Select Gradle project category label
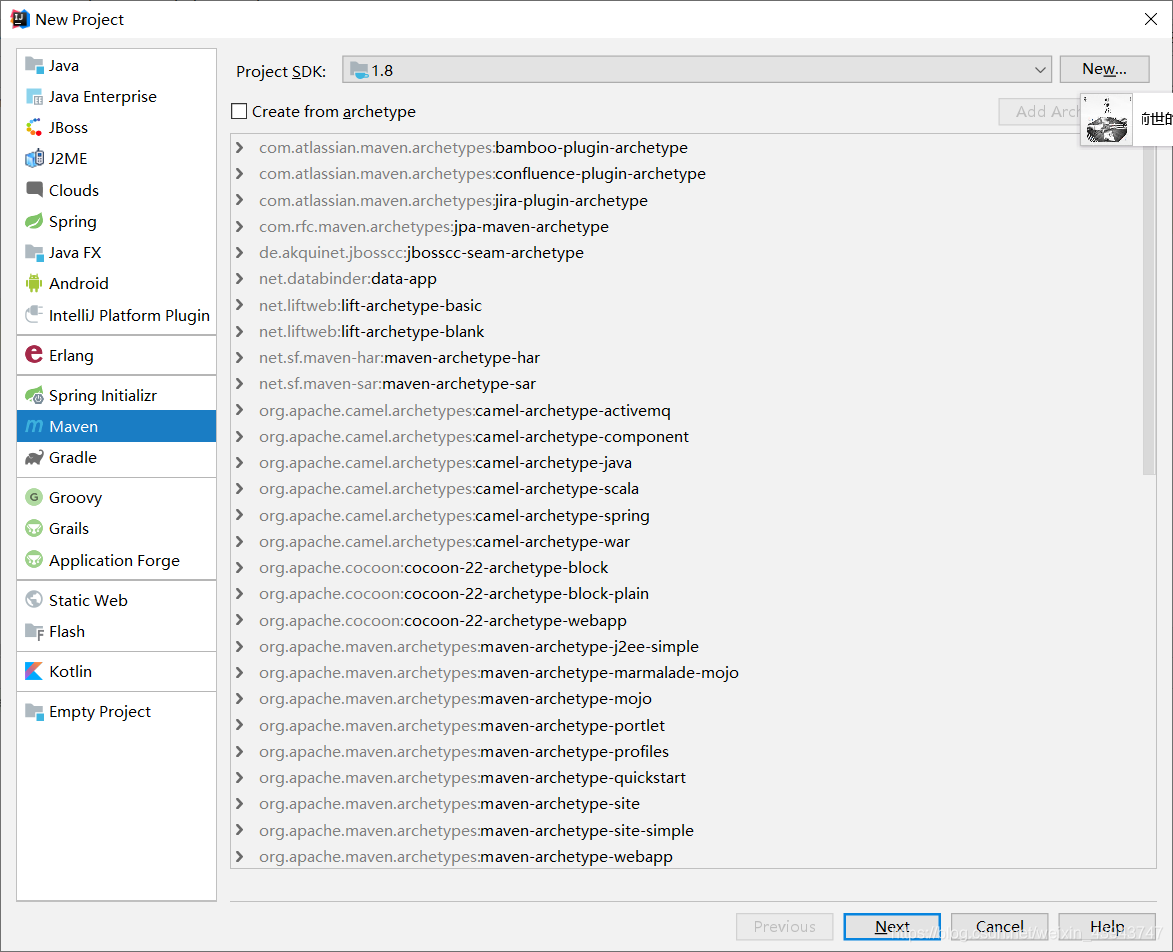Viewport: 1173px width, 952px height. tap(73, 458)
